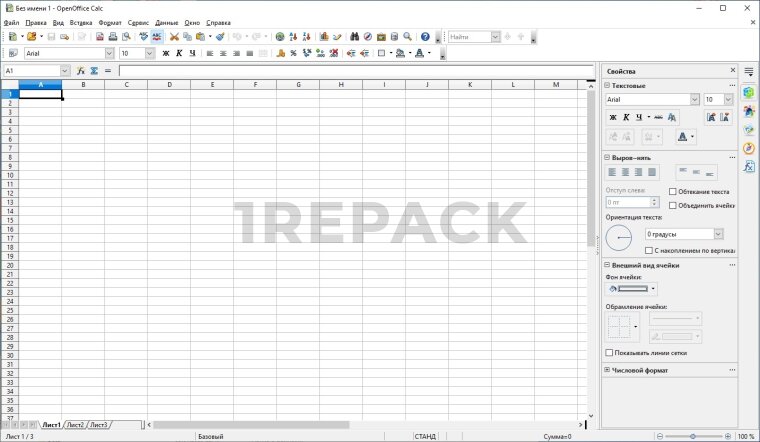Screen dimensions: 760x442
Task: Click the 'СТАНД' selection mode in status bar
Action: click(426, 437)
